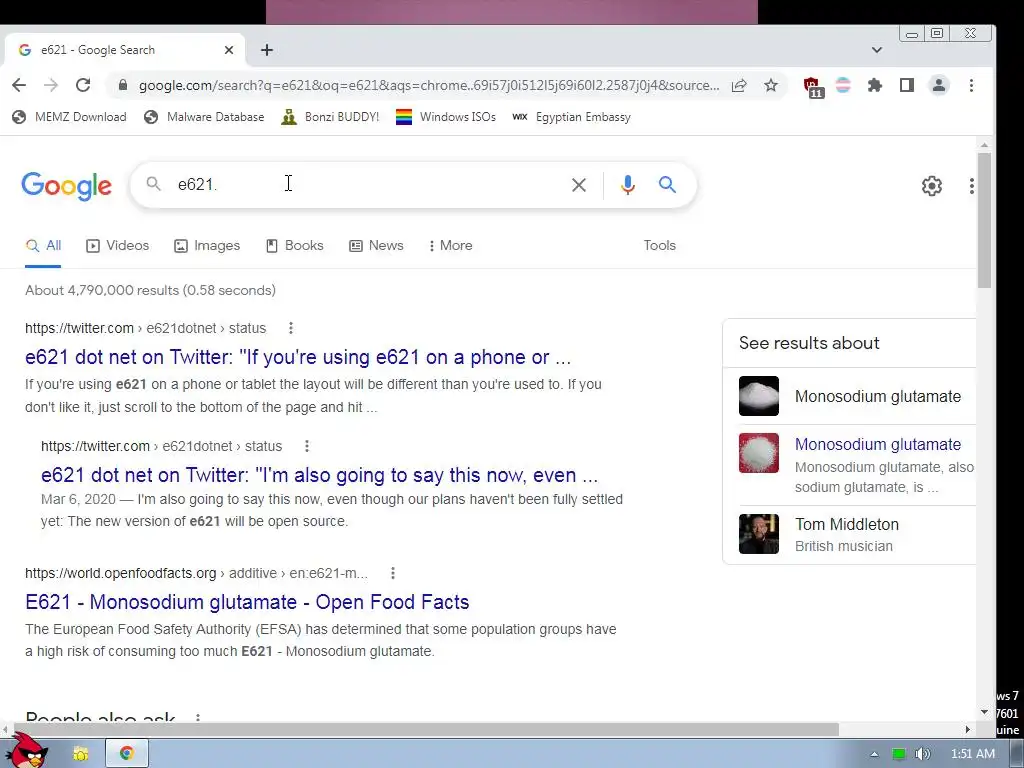The width and height of the screenshot is (1024, 768).
Task: Open Malware Database bookmark
Action: click(204, 117)
